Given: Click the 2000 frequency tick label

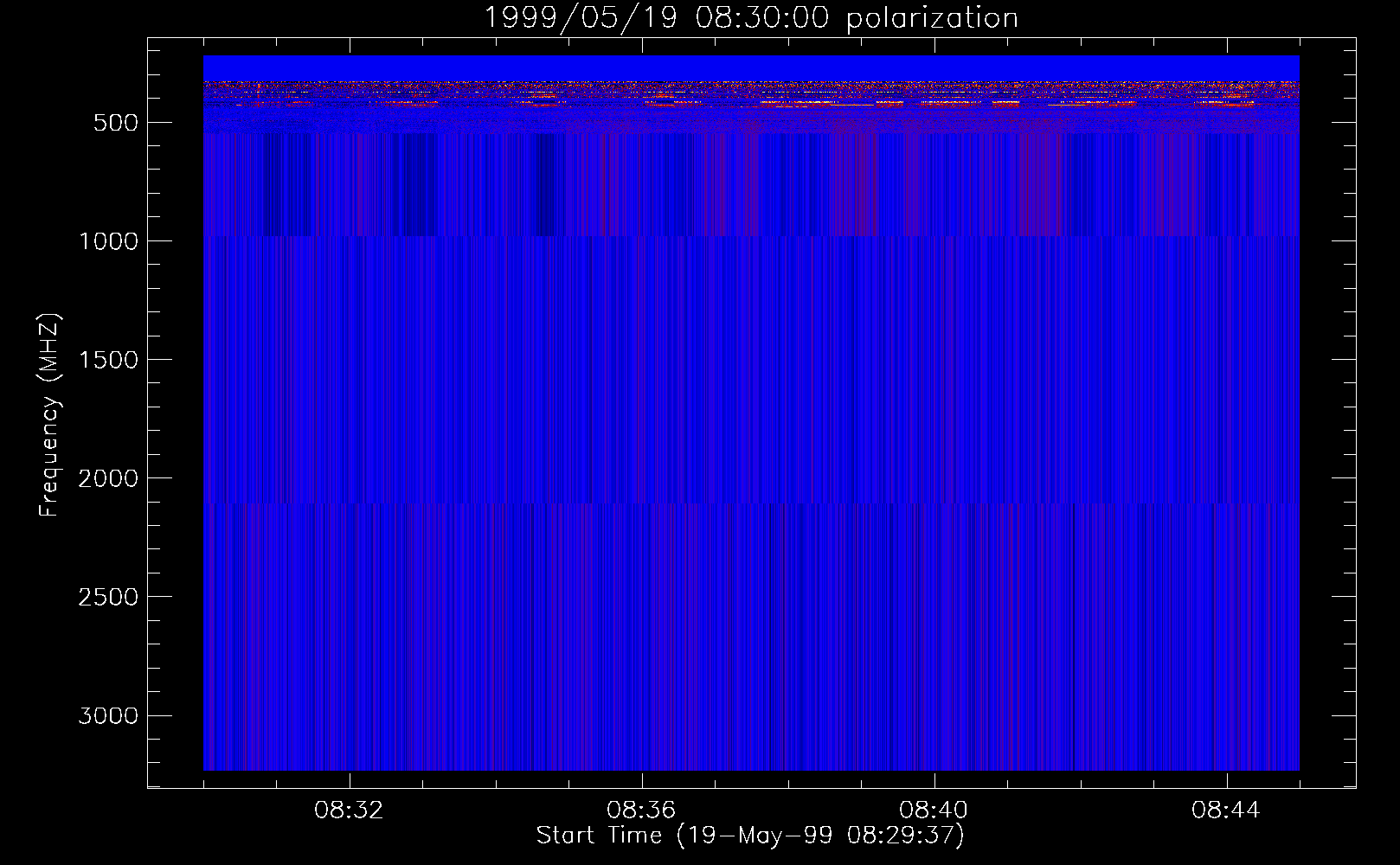Looking at the screenshot, I should [x=108, y=478].
